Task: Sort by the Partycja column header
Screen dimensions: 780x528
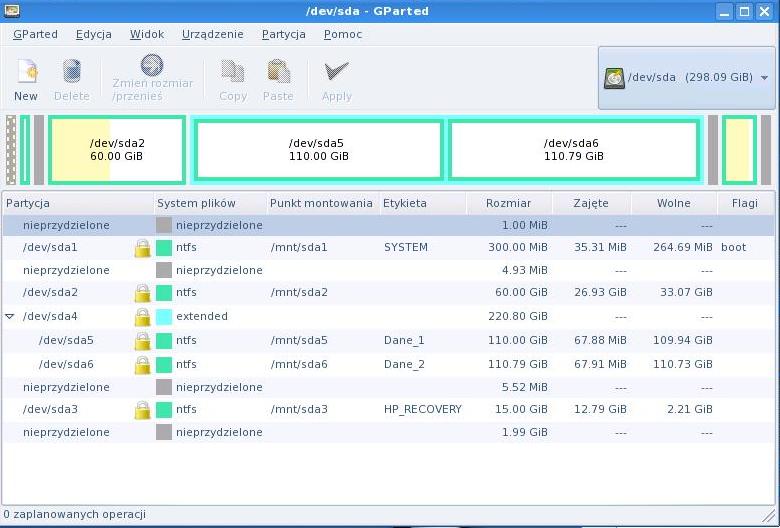Action: (x=78, y=203)
